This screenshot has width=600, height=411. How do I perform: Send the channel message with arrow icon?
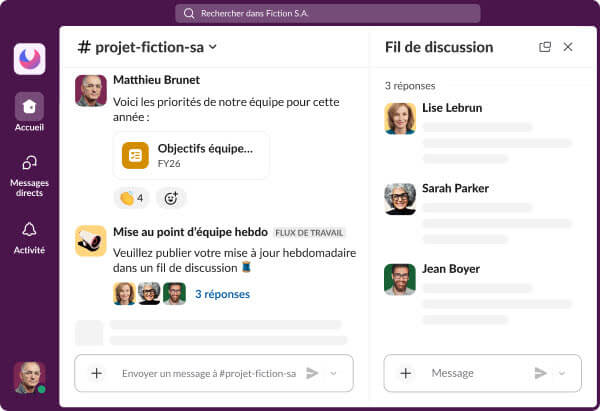pos(312,373)
